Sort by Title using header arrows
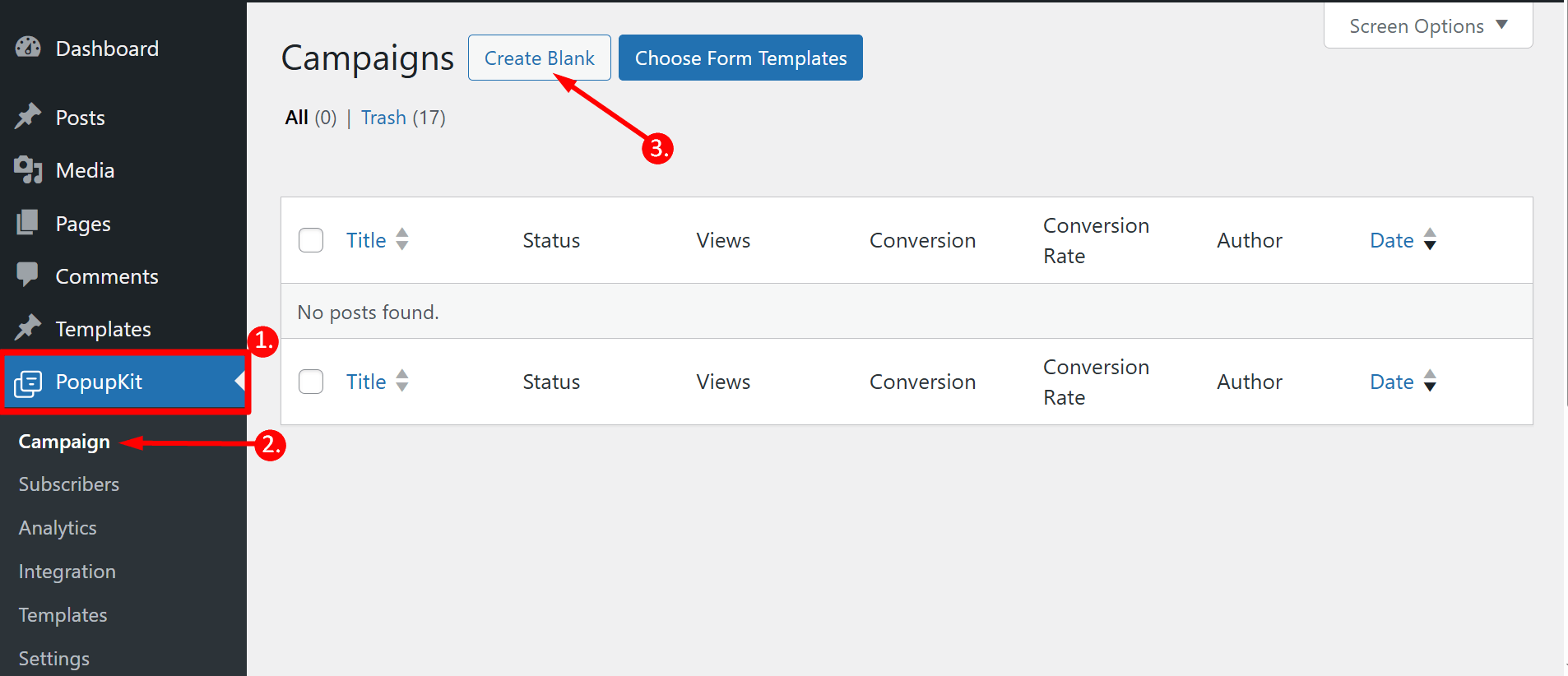The height and width of the screenshot is (676, 1568). click(x=401, y=239)
